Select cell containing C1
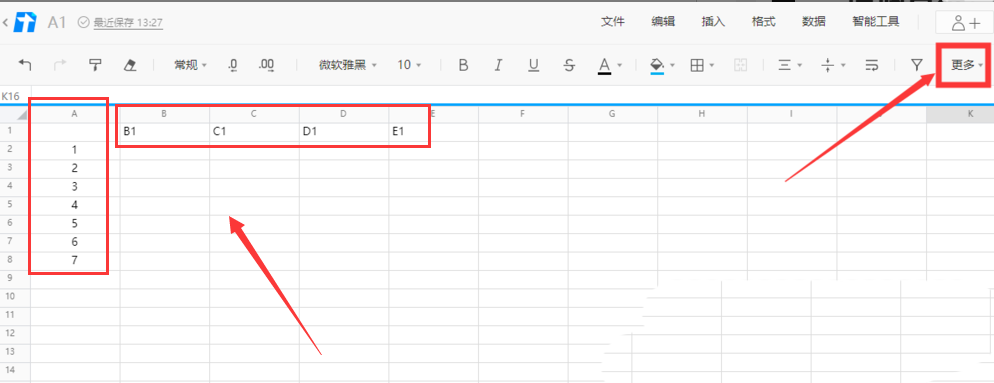Viewport: 994px width, 383px height. (x=254, y=132)
